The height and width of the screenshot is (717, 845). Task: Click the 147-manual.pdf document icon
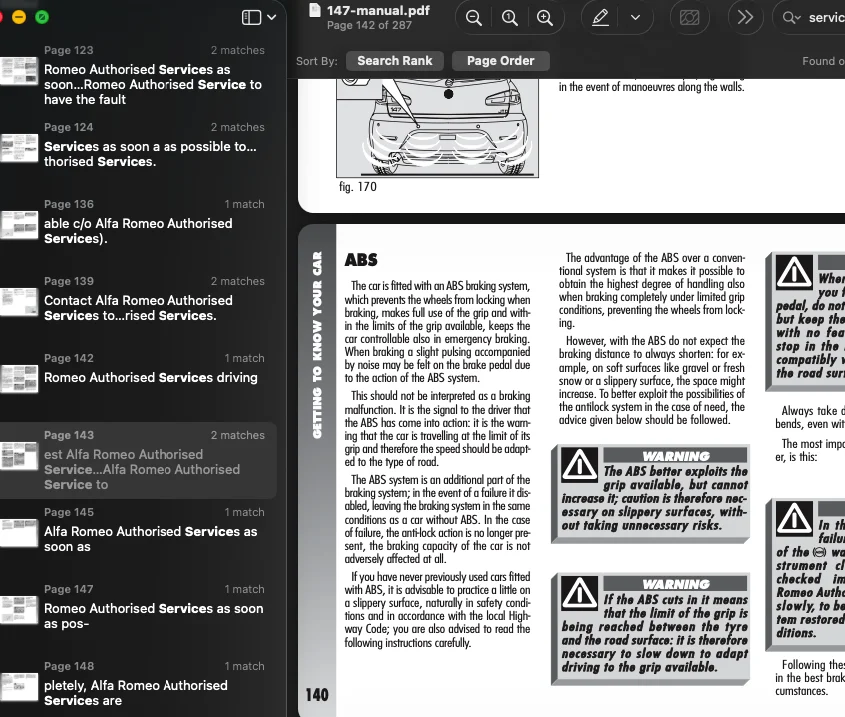coord(315,10)
